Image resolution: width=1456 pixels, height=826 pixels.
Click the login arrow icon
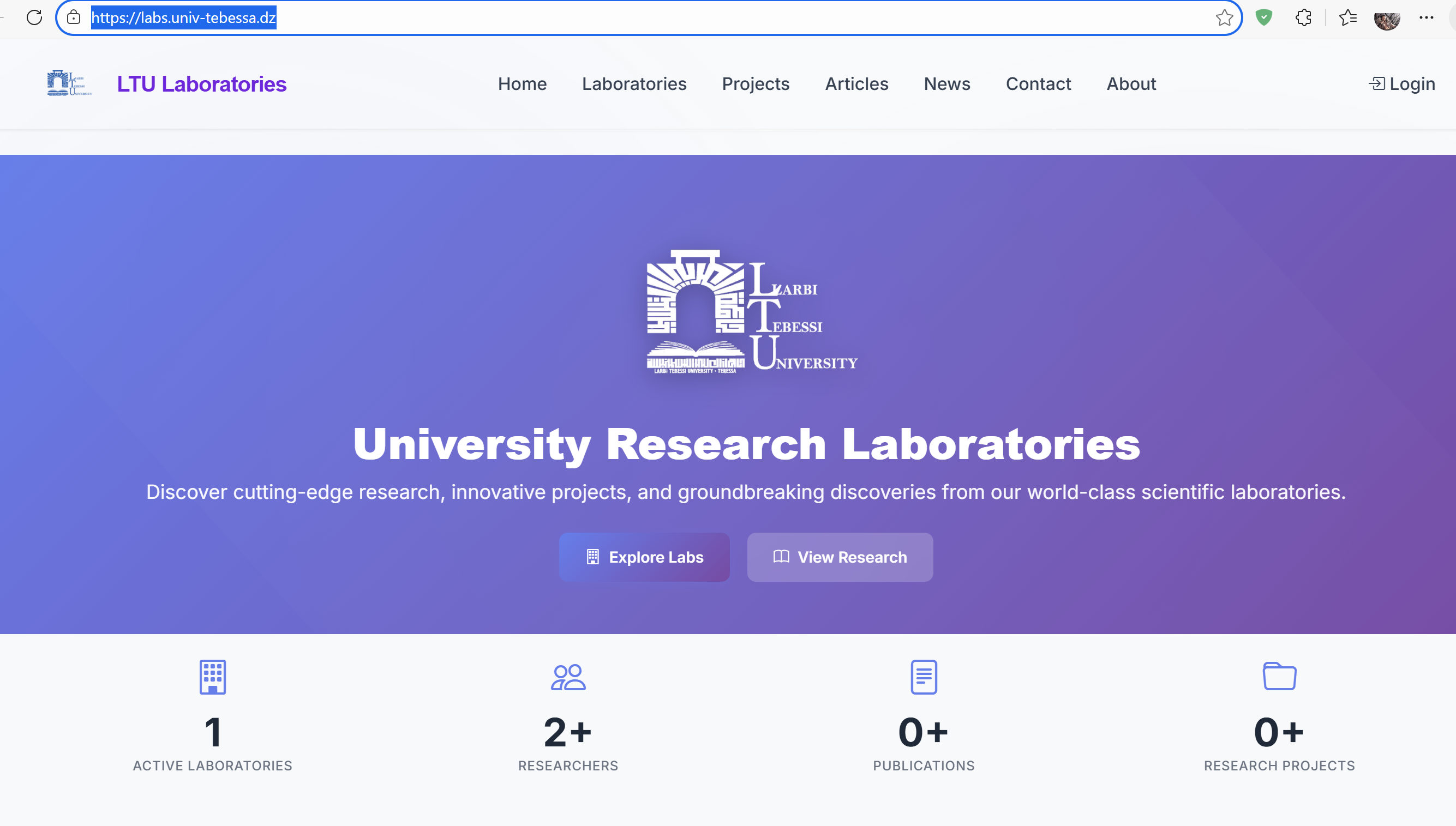pyautogui.click(x=1377, y=83)
